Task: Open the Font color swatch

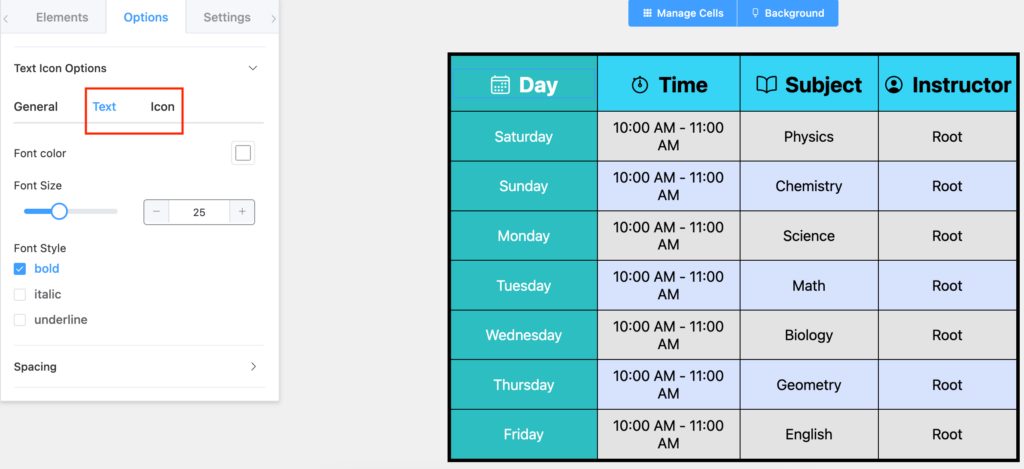Action: pos(243,153)
